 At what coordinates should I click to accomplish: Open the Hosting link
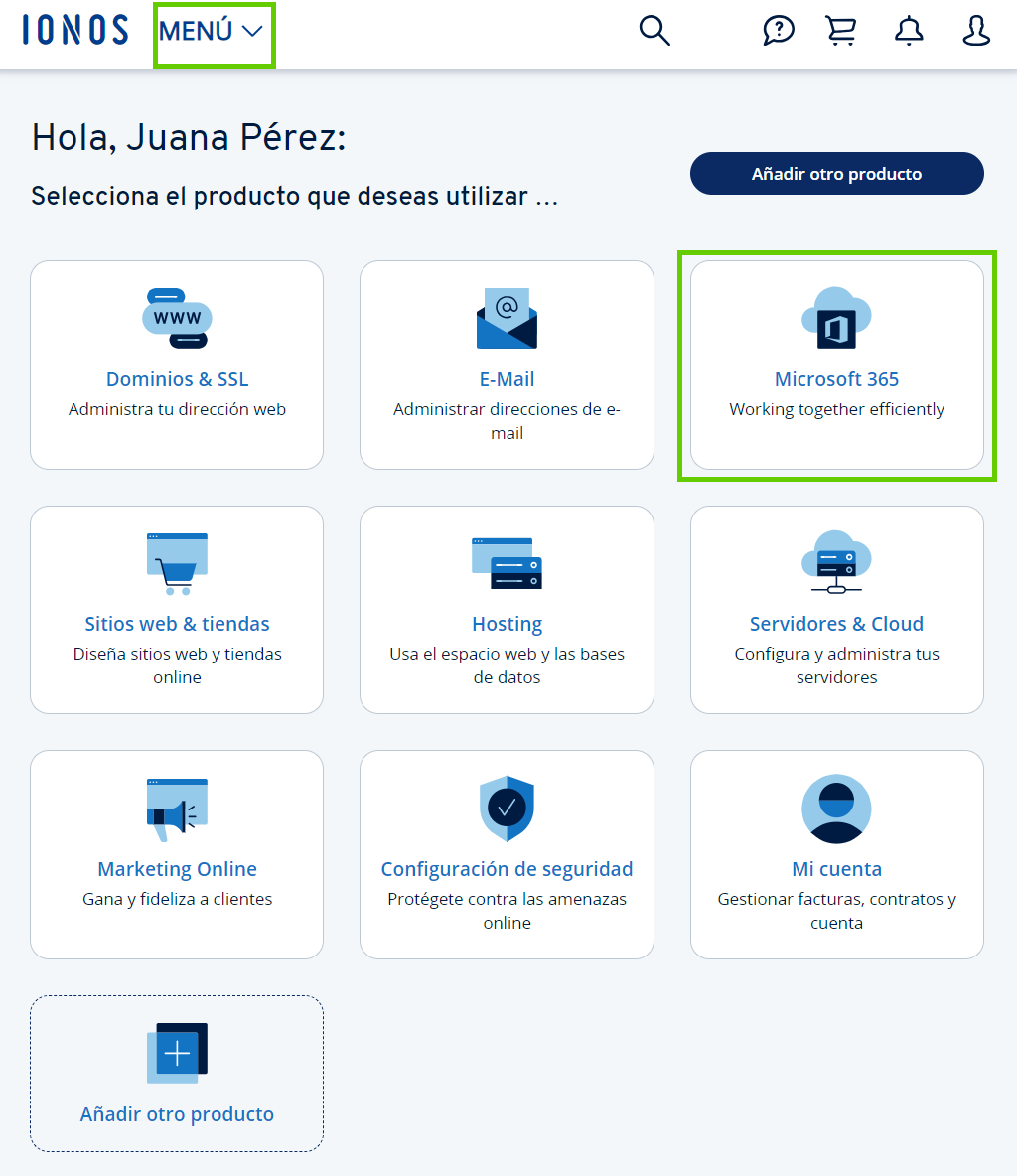pos(507,624)
